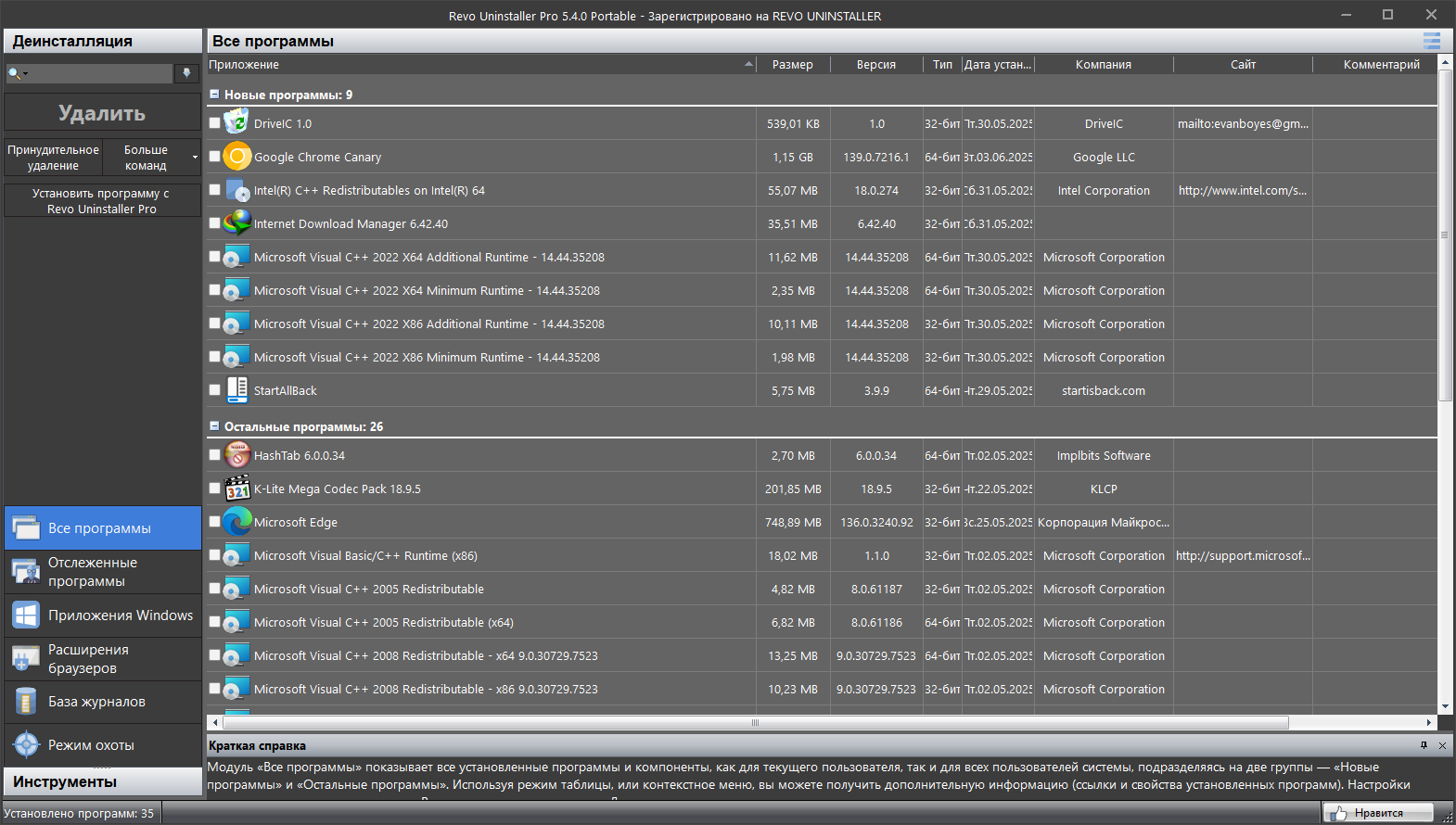Screen dimensions: 1456x825
Task: Switch to Отслеженные программы
Action: pyautogui.click(x=102, y=572)
